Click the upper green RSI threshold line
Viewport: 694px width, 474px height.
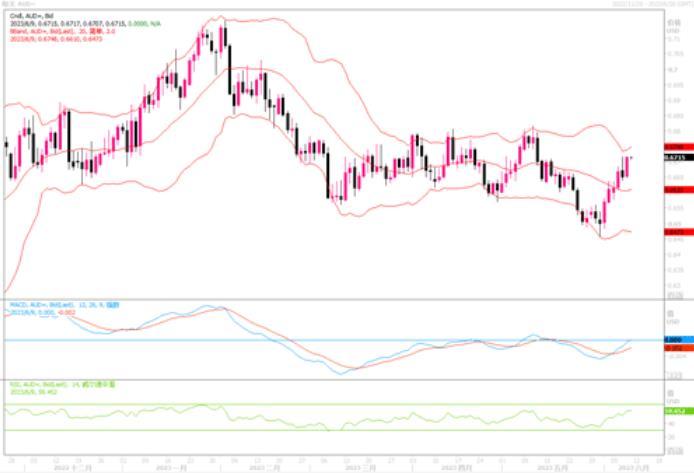tap(300, 405)
